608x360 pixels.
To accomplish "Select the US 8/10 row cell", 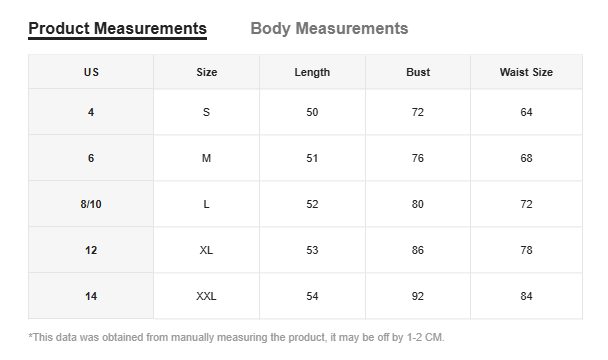I will coord(91,204).
